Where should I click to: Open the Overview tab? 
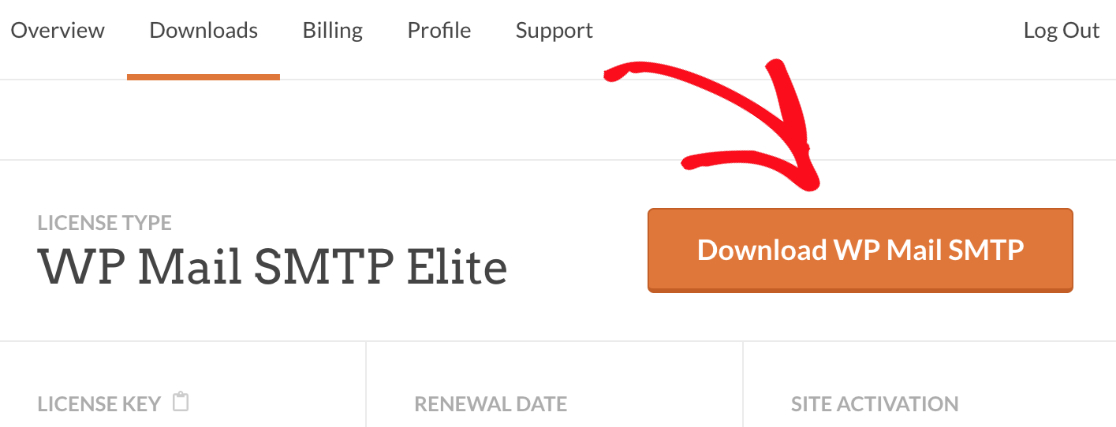pos(58,31)
